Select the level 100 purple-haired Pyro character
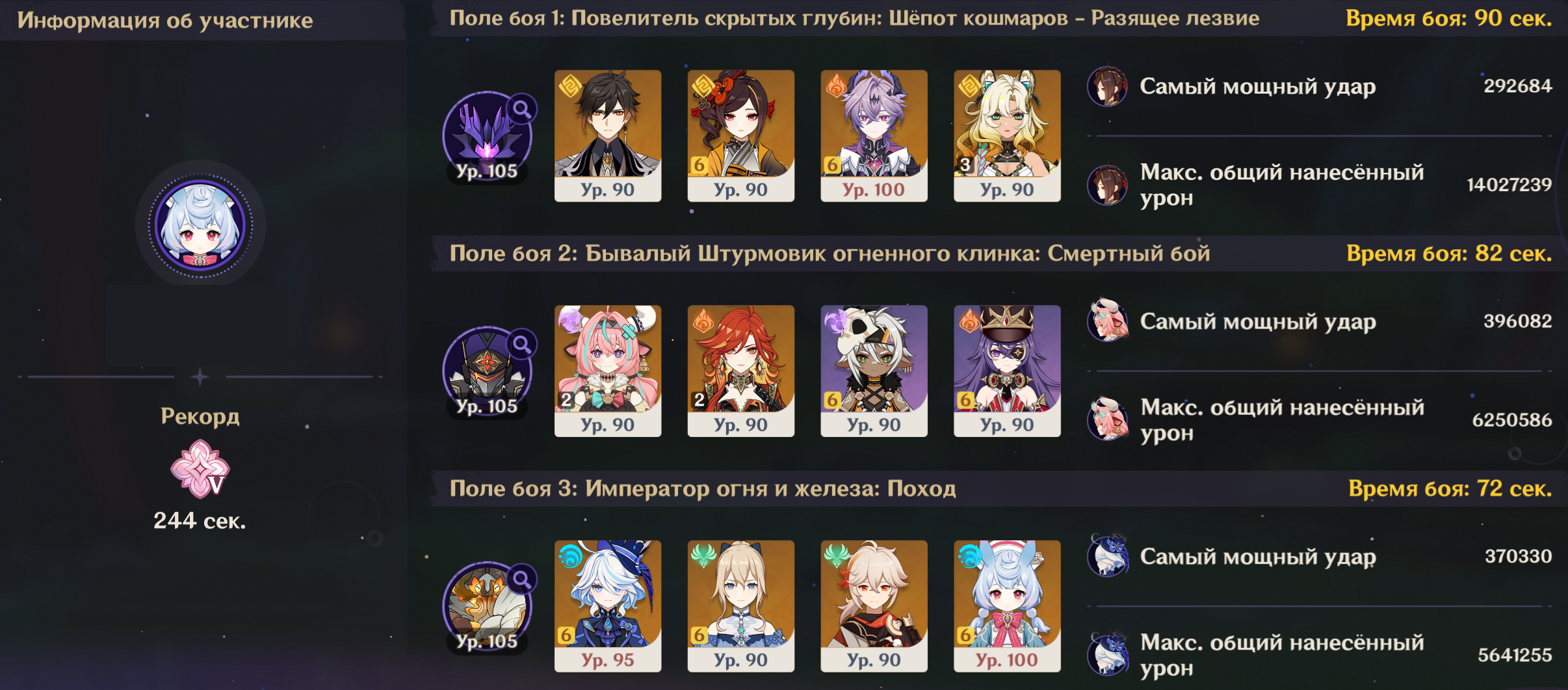 click(x=874, y=136)
